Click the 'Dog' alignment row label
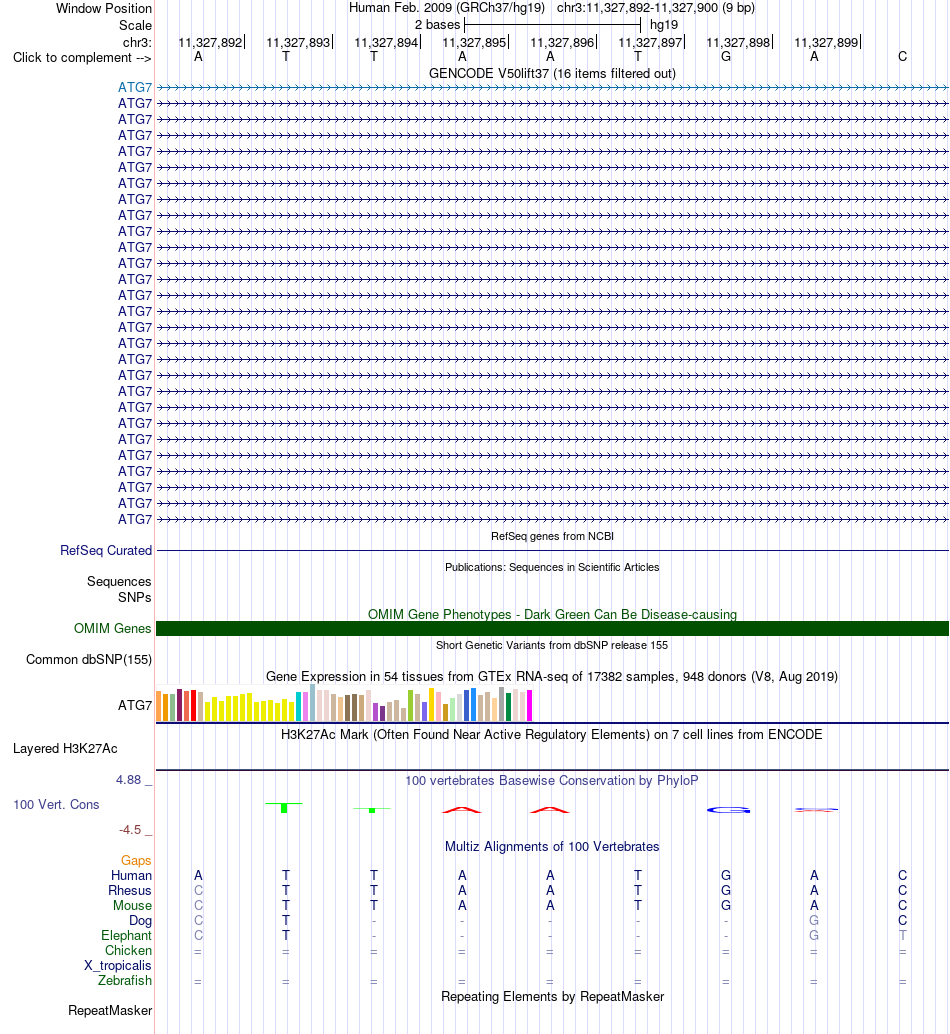The height and width of the screenshot is (1034, 950). [x=140, y=921]
